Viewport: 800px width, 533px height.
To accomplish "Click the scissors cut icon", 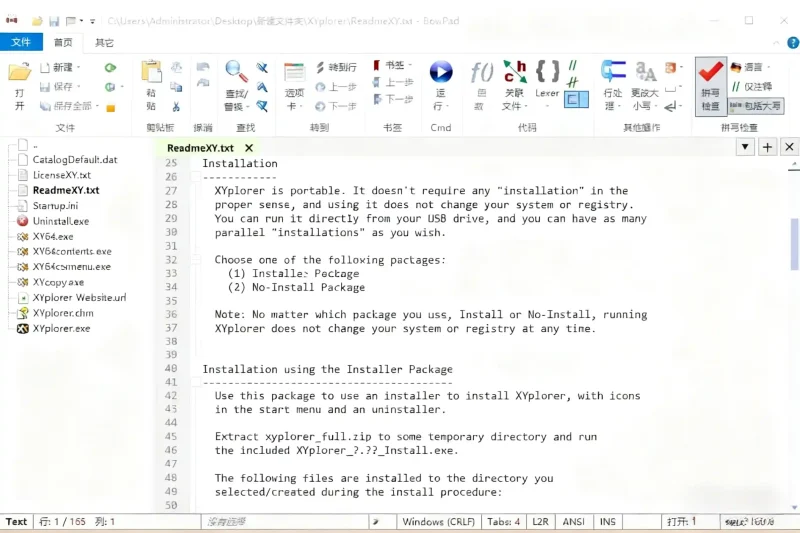I will [x=176, y=107].
